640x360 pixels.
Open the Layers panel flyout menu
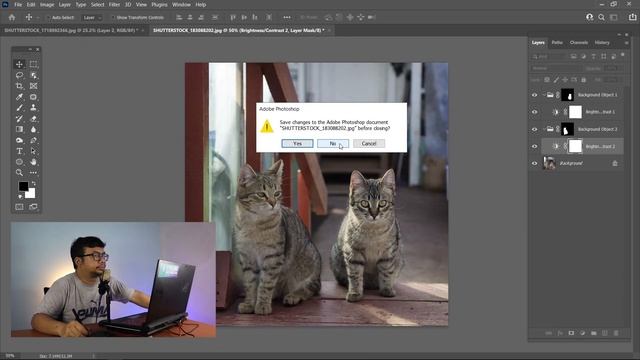(x=627, y=42)
